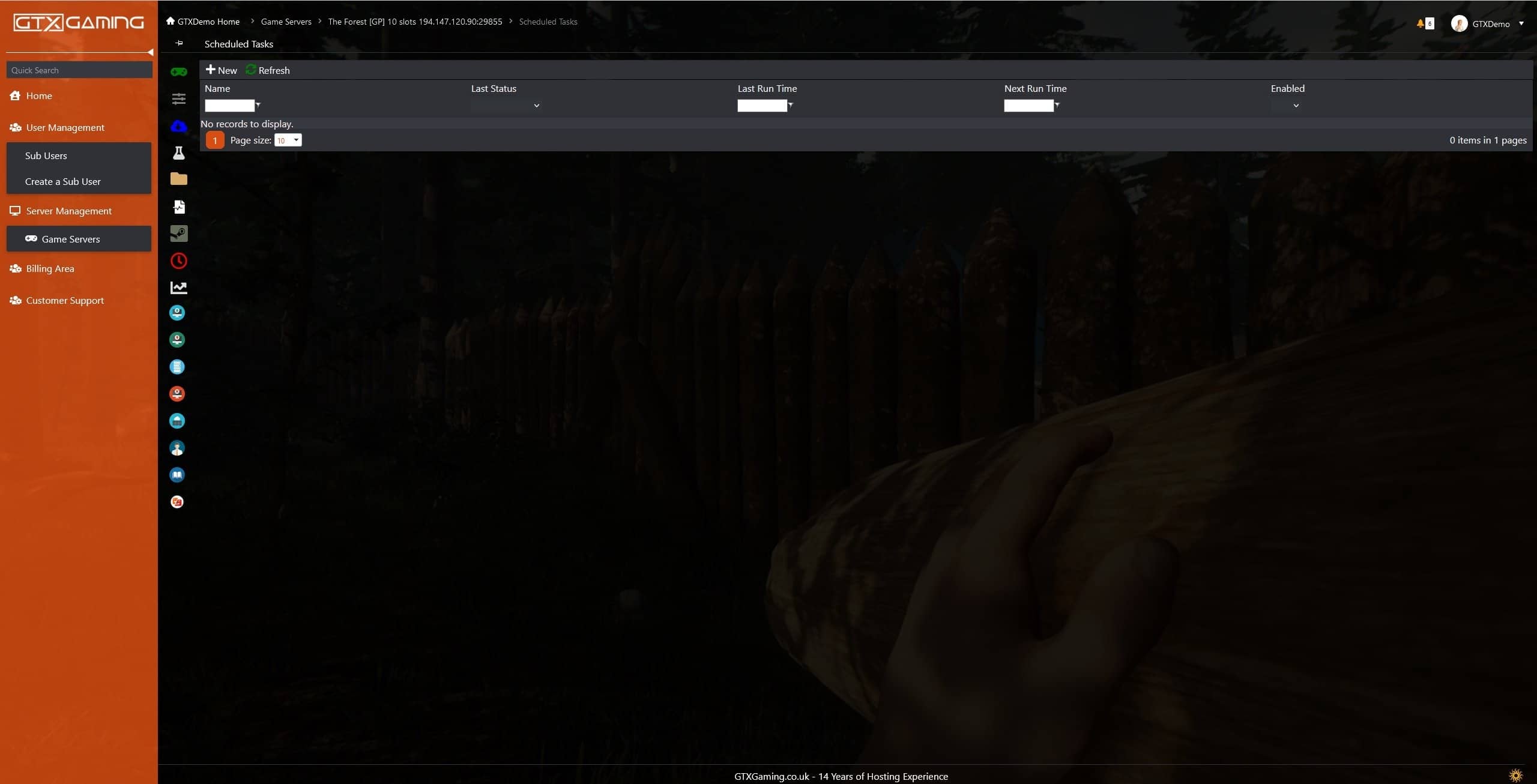Viewport: 1537px width, 784px height.
Task: Click the Game Servers breadcrumb link
Action: point(286,22)
